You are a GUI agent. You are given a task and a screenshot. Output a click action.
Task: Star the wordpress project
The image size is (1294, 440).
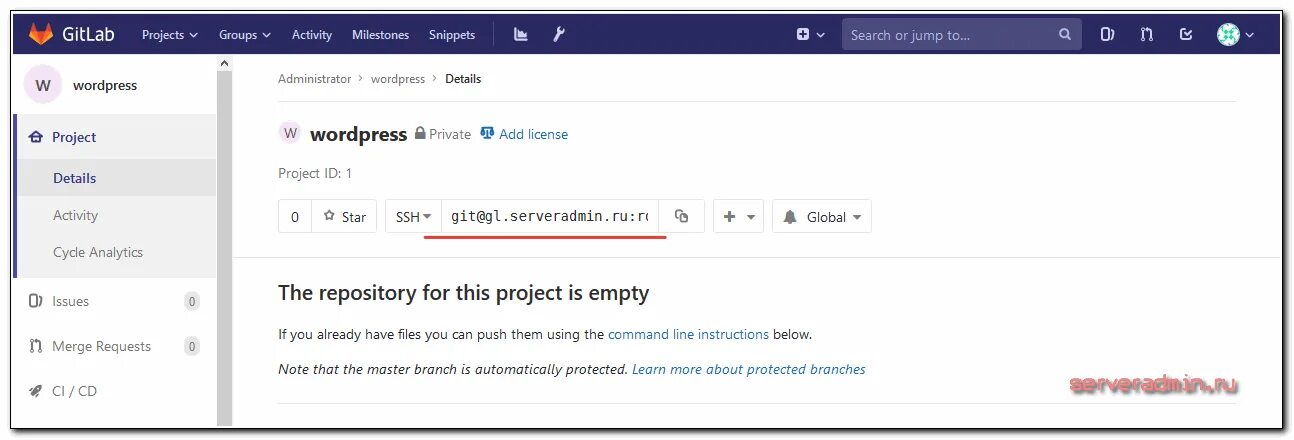(x=344, y=216)
